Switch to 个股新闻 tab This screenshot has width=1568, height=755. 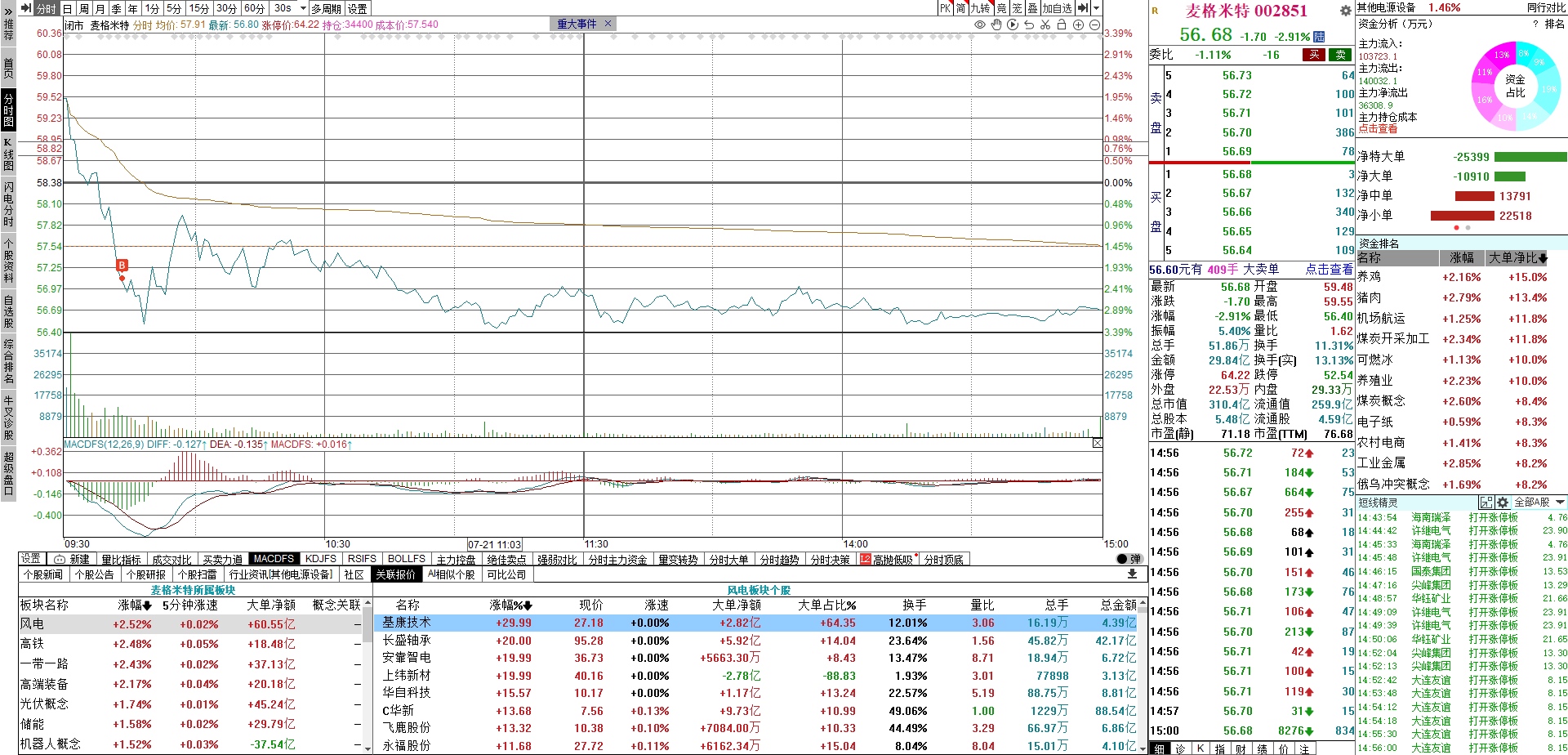pos(43,574)
